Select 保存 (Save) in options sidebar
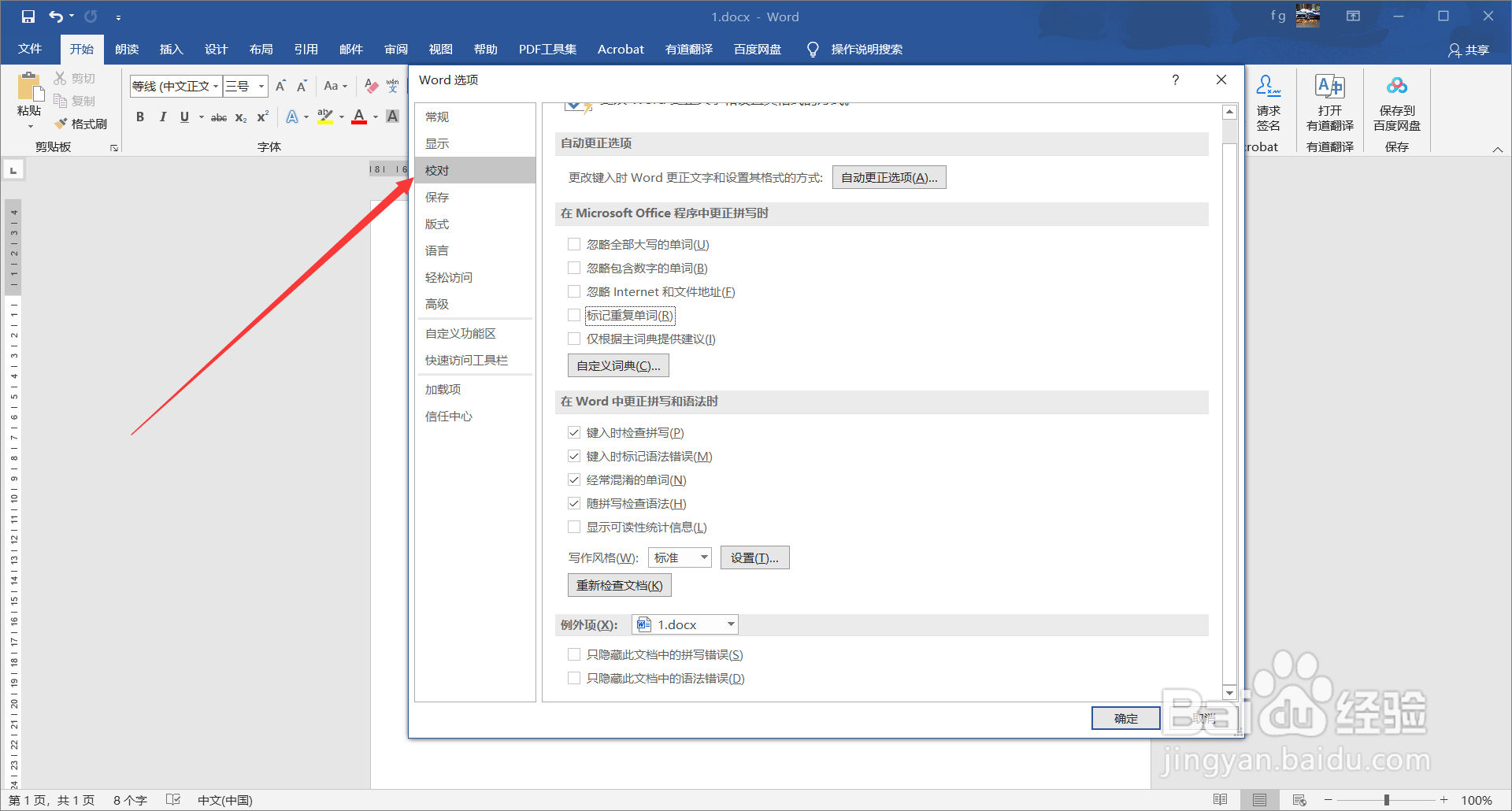 click(475, 197)
